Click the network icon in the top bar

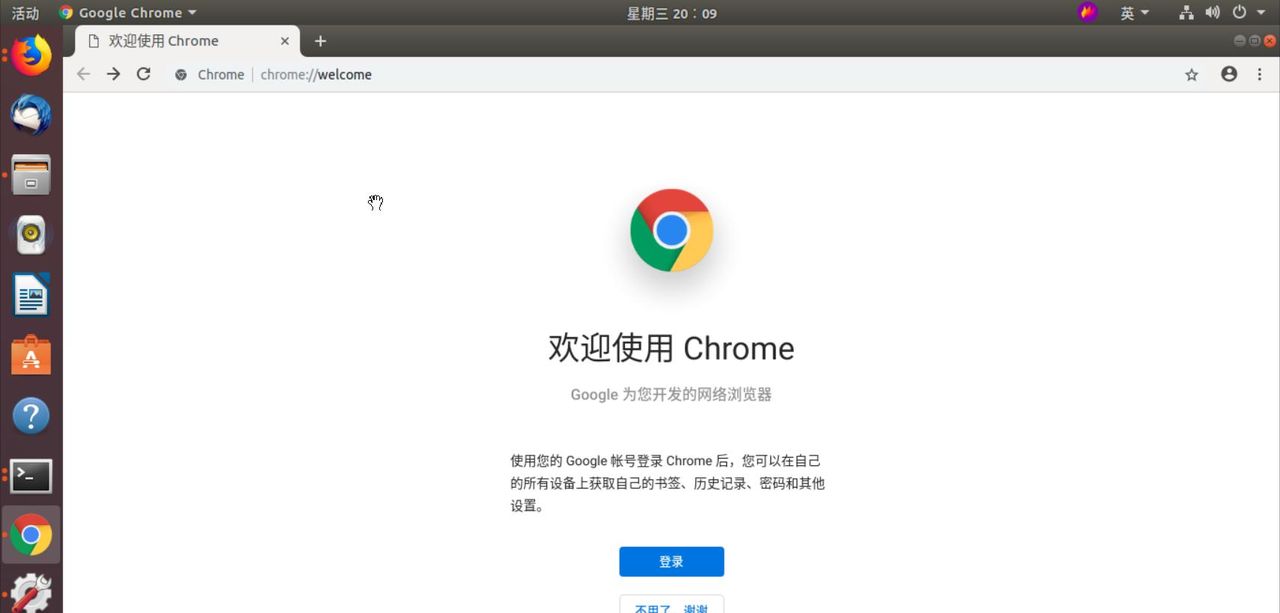pyautogui.click(x=1185, y=13)
